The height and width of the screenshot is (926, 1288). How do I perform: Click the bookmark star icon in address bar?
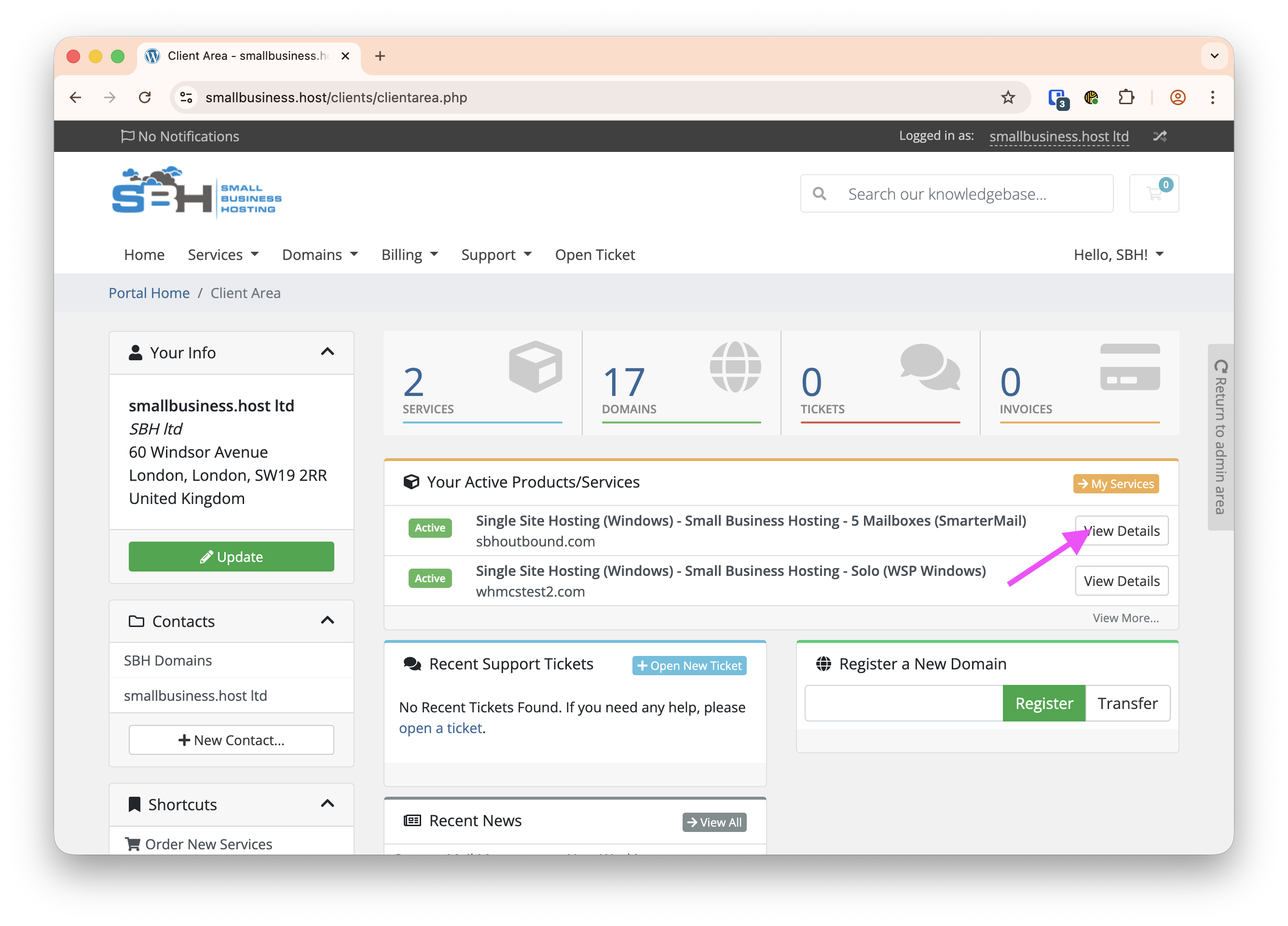point(1007,97)
